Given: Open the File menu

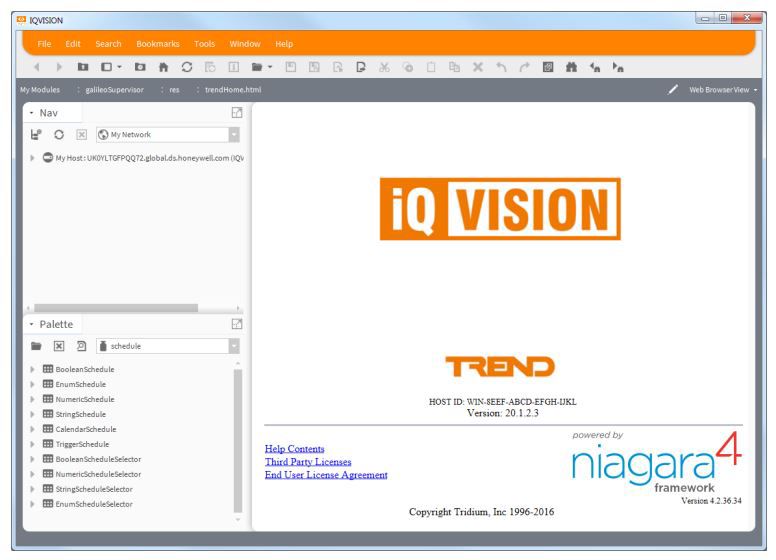Looking at the screenshot, I should (44, 44).
